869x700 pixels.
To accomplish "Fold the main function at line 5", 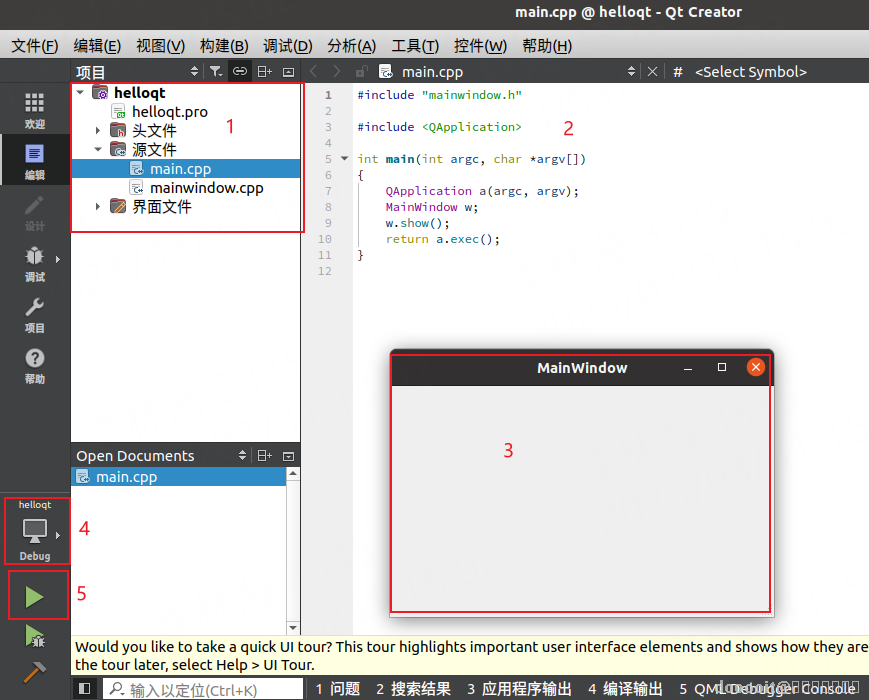I will click(344, 159).
